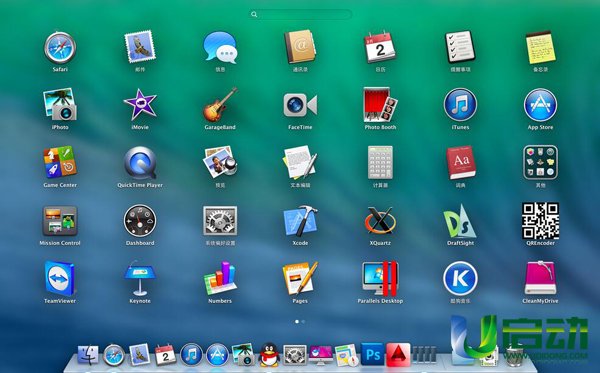The image size is (600, 373).
Task: Launch Pages
Action: pyautogui.click(x=300, y=279)
